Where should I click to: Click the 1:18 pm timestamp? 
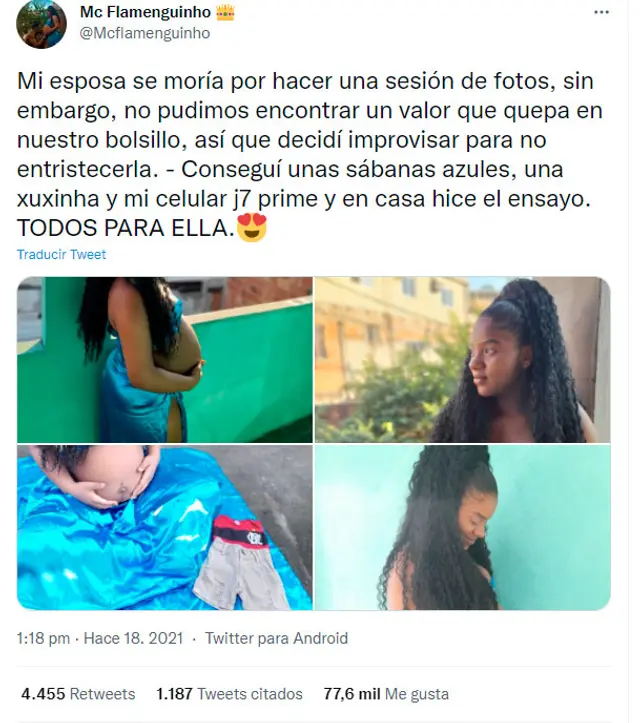pos(43,639)
